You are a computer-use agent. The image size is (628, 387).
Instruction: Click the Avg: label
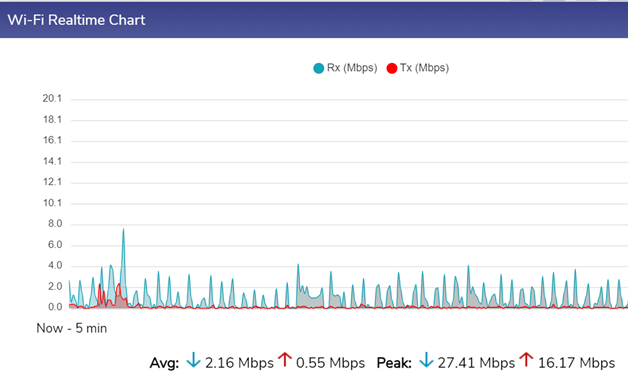(164, 363)
